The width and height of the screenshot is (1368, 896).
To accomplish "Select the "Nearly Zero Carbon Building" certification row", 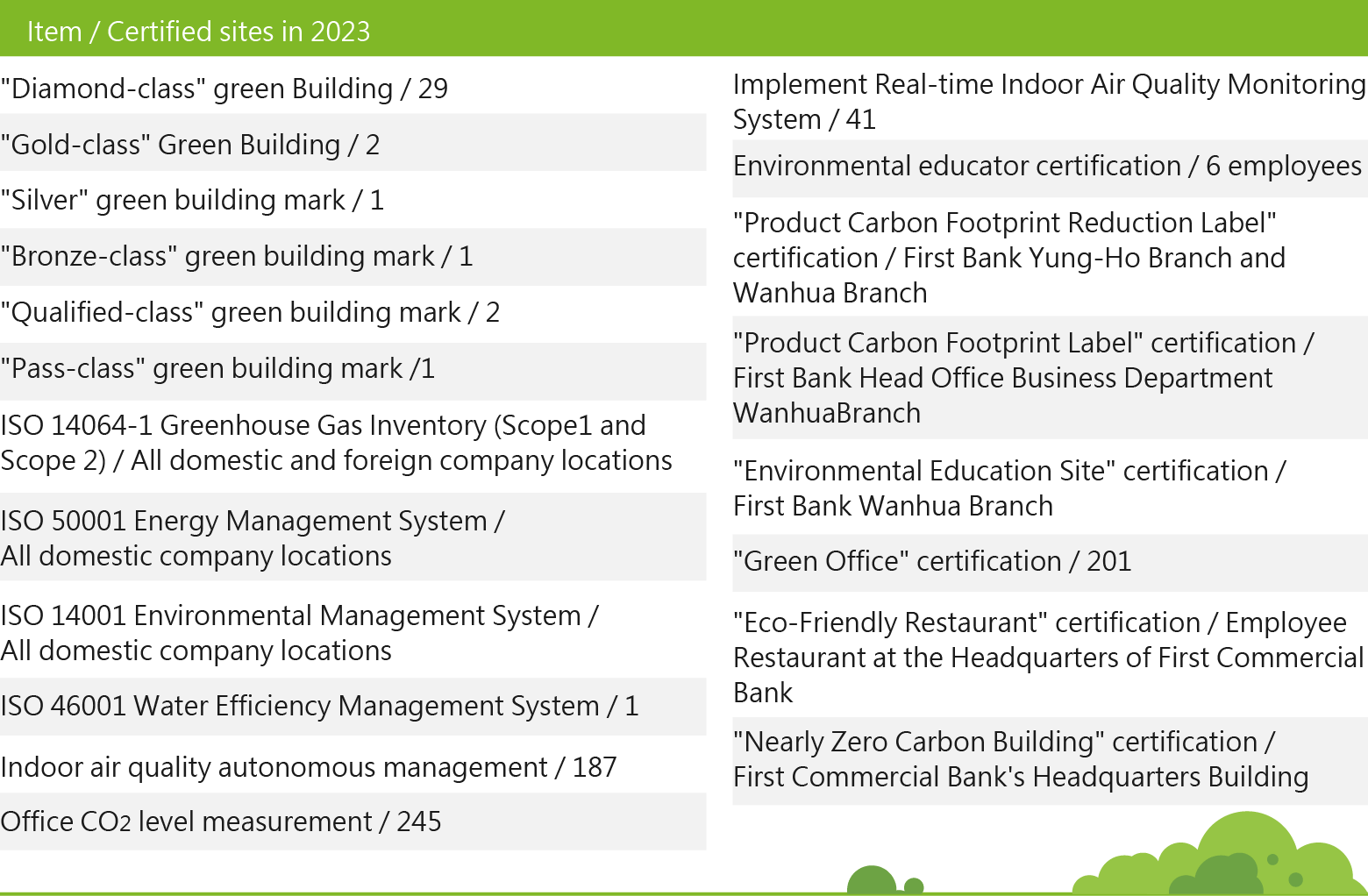I will [x=1049, y=760].
